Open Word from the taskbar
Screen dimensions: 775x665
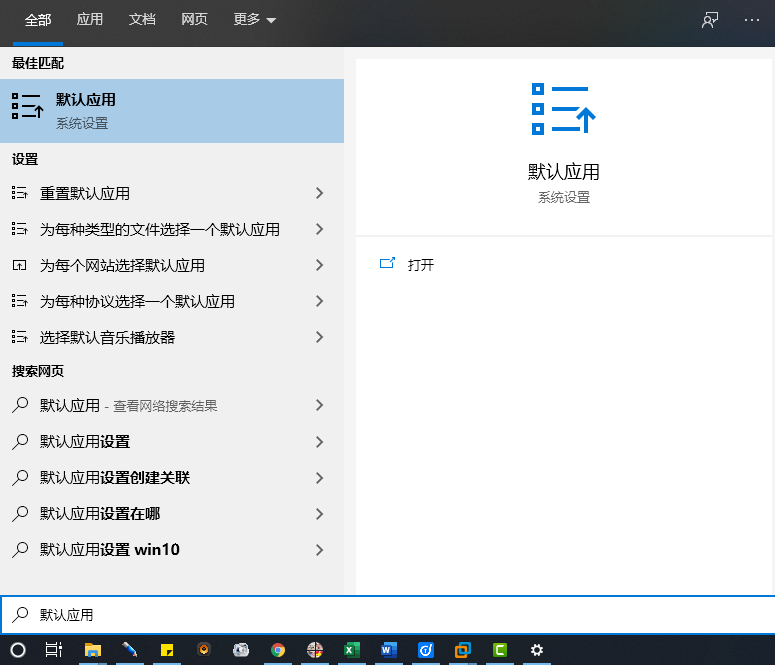pos(388,650)
